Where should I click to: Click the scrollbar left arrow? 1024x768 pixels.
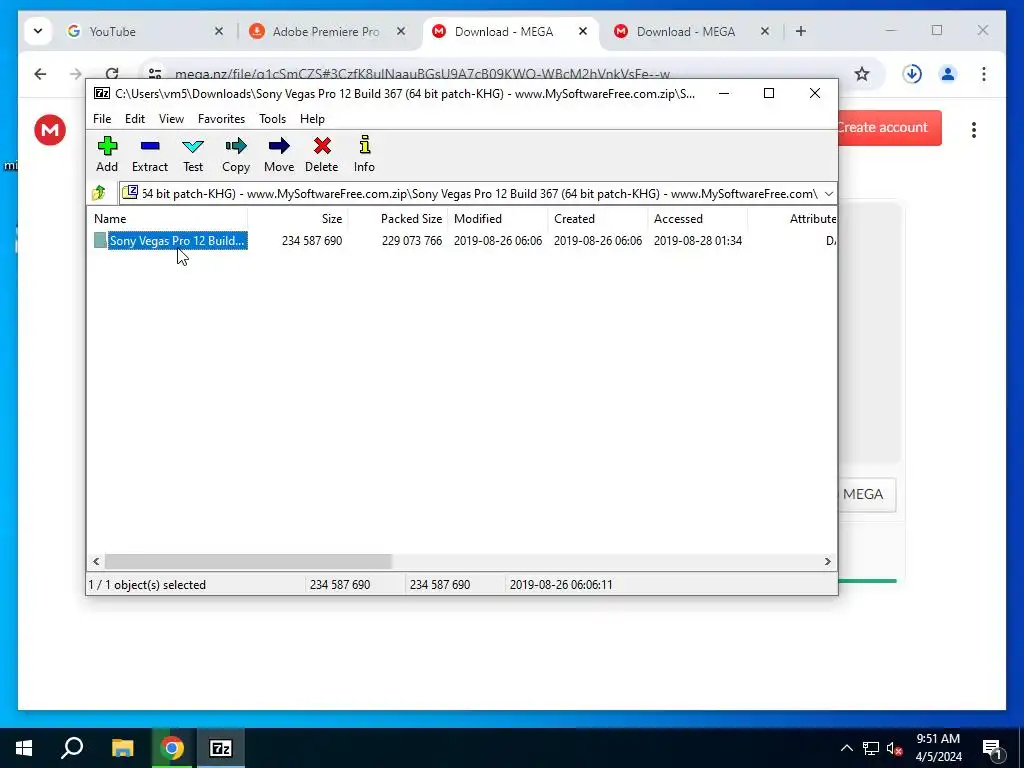(x=97, y=562)
